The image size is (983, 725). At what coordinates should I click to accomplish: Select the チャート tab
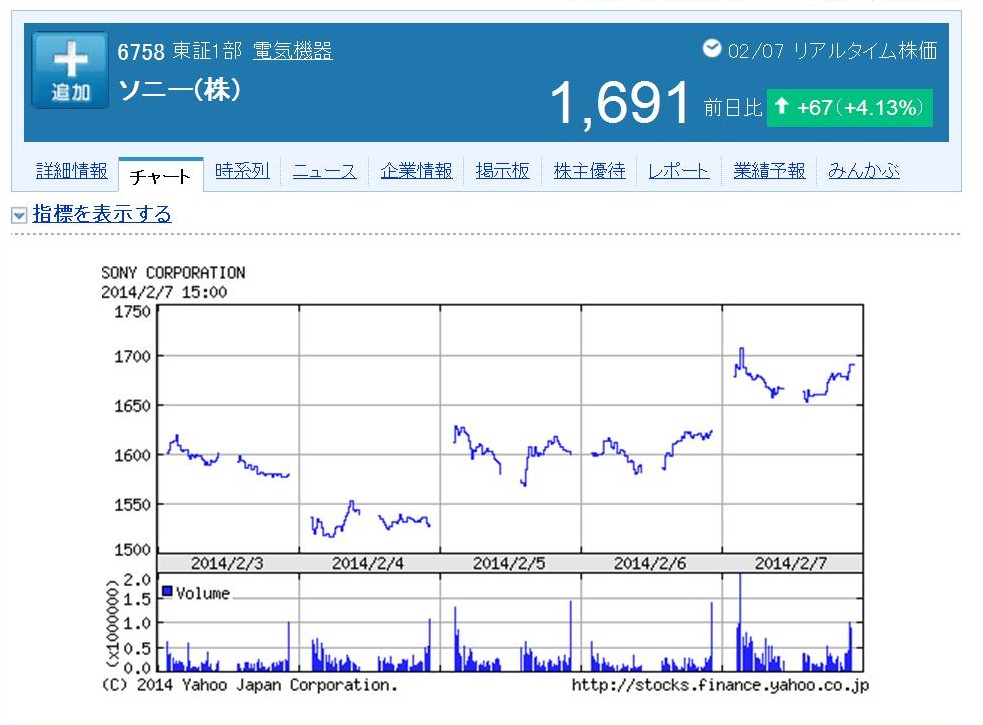[x=160, y=175]
